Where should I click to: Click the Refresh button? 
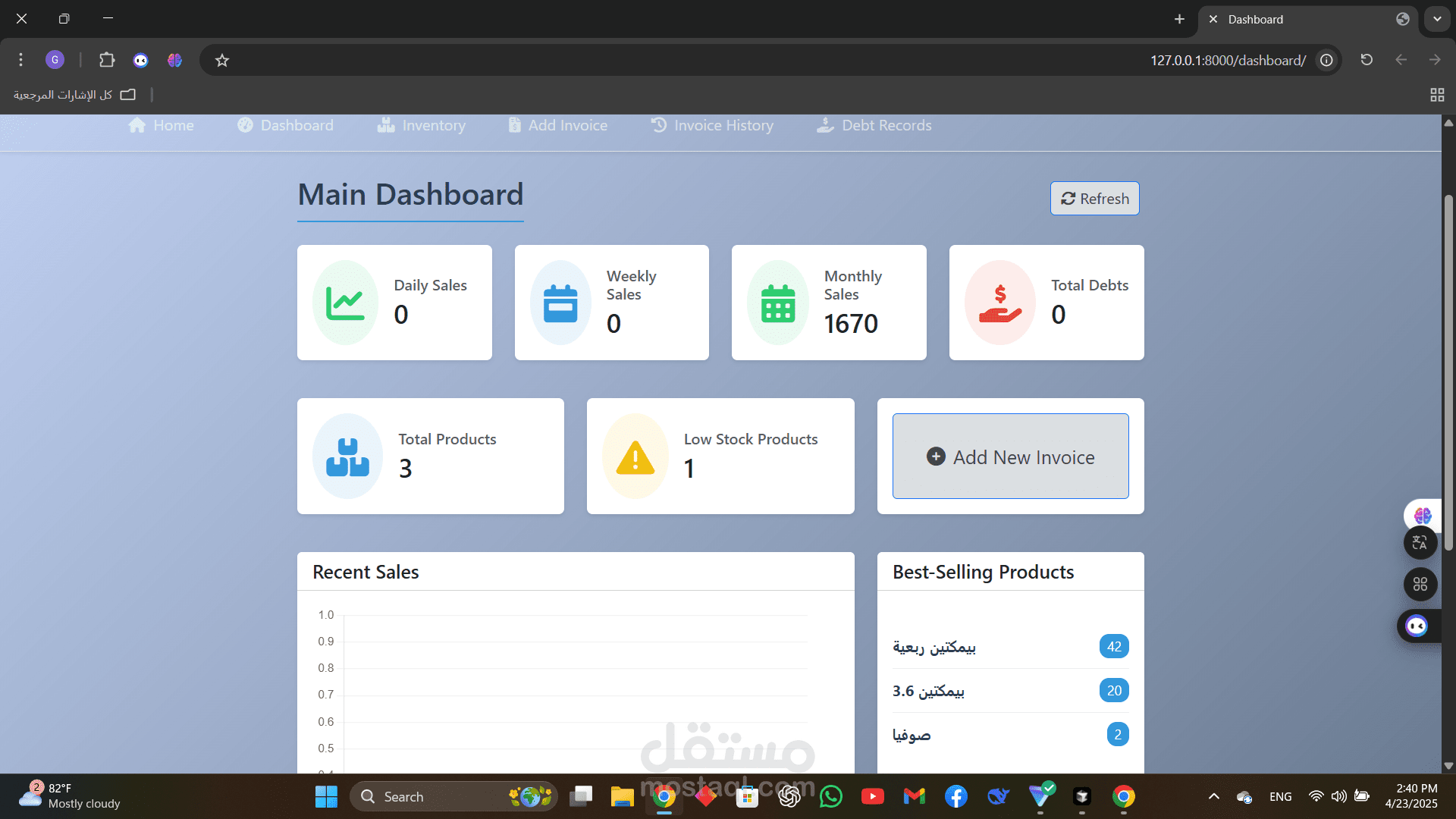click(x=1094, y=199)
